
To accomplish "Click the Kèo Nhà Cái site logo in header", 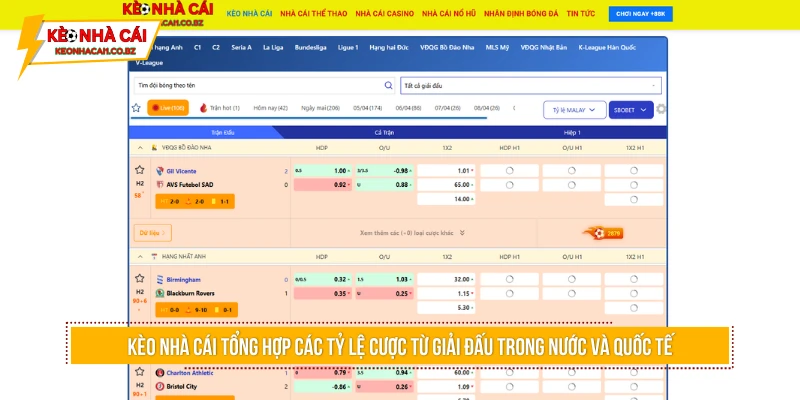I will tap(168, 13).
